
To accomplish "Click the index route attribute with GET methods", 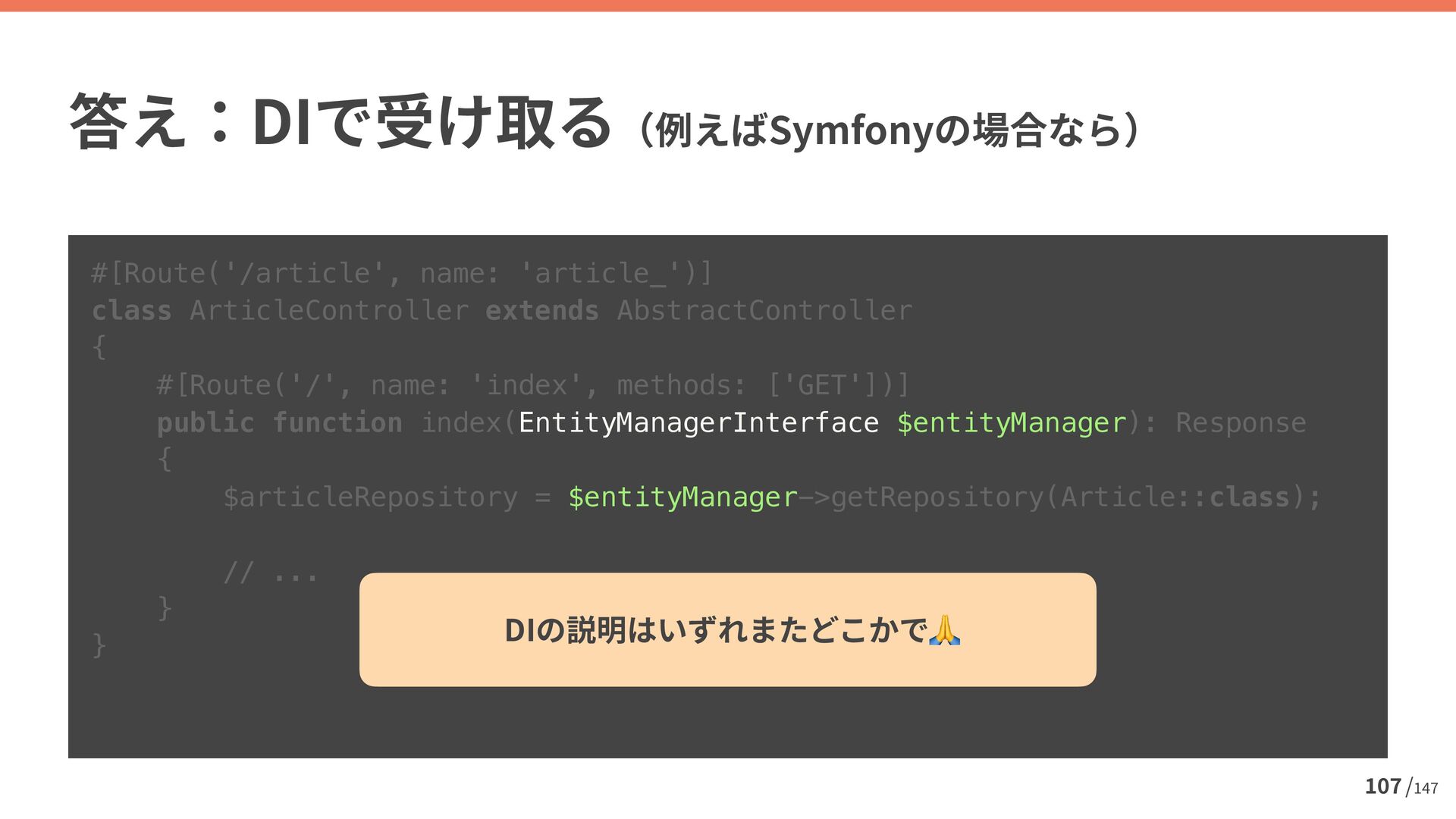I will [x=532, y=385].
